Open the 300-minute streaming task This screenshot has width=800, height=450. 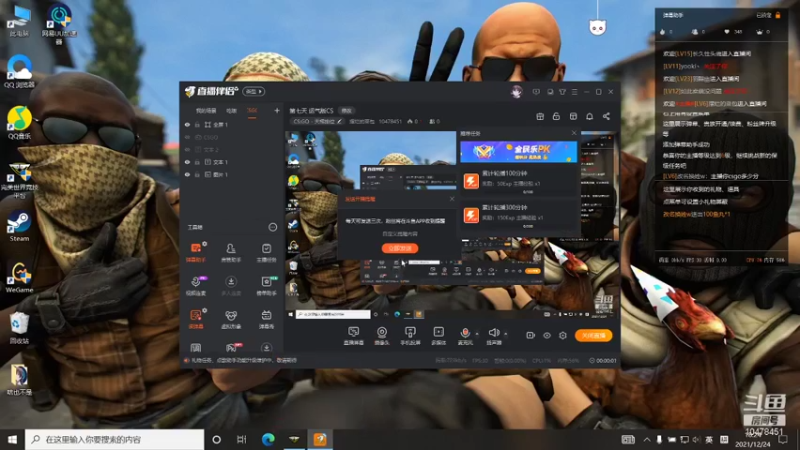coord(519,215)
